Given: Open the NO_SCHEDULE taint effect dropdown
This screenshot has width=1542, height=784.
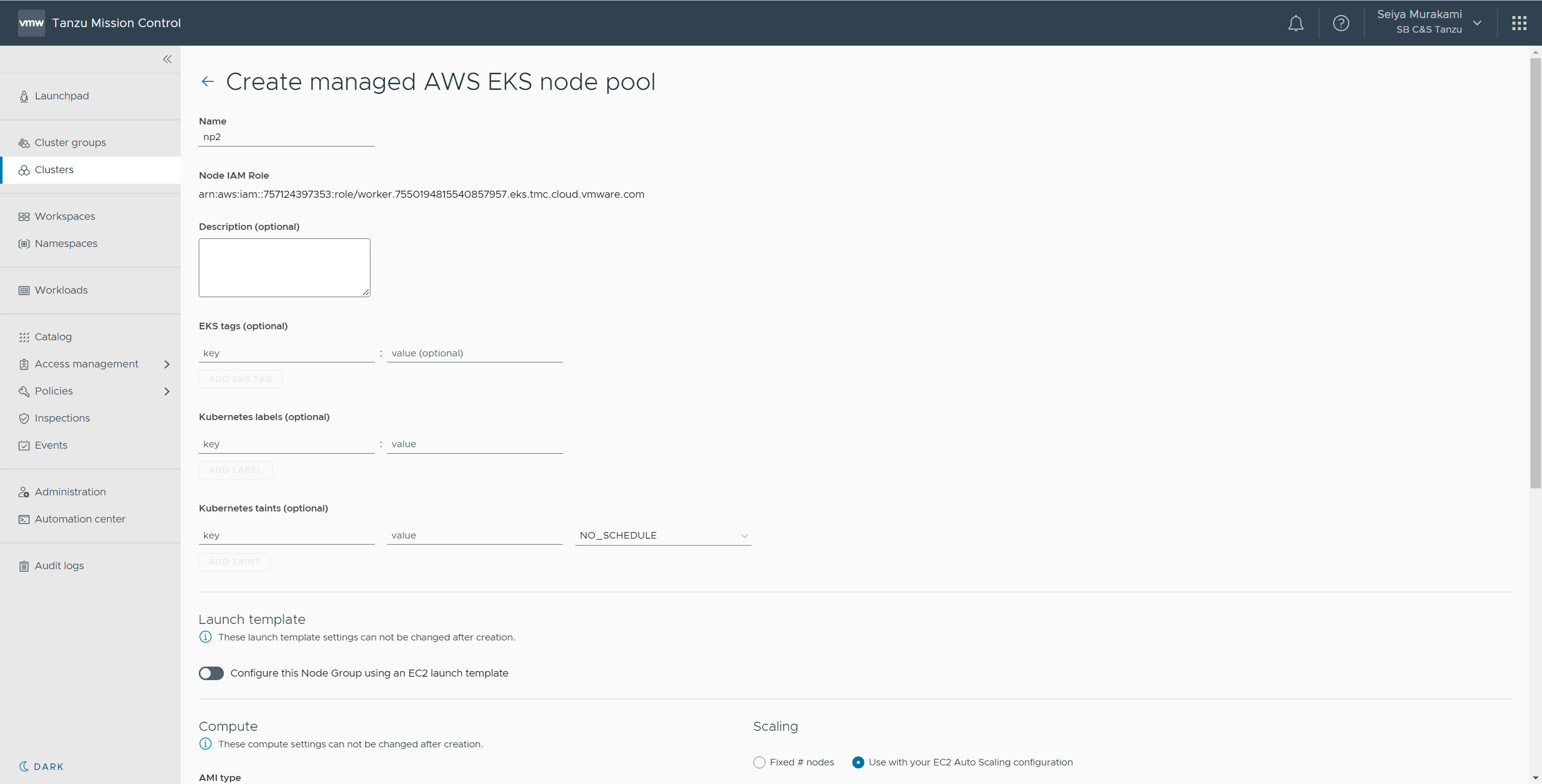Looking at the screenshot, I should 663,535.
